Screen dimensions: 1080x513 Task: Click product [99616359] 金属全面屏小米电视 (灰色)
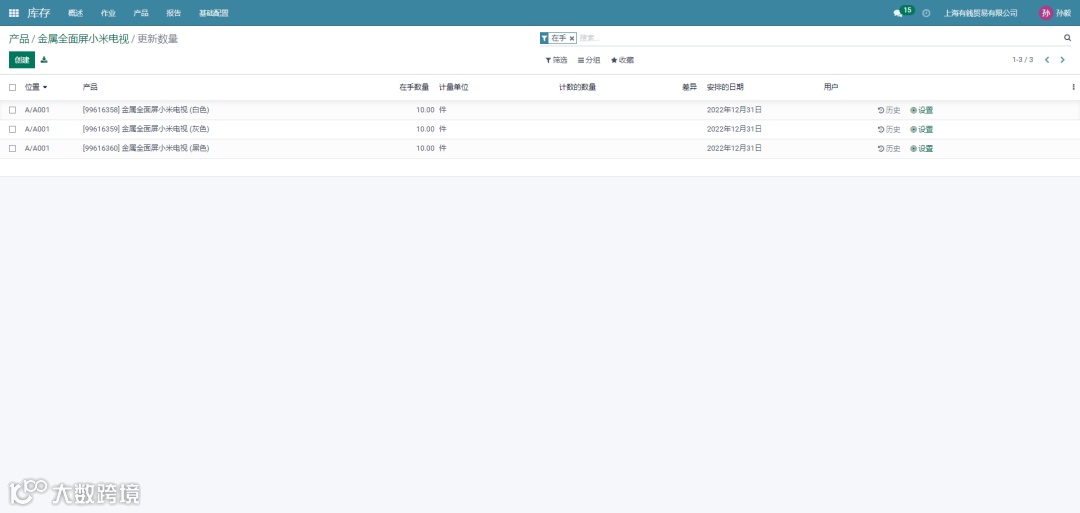[x=146, y=129]
